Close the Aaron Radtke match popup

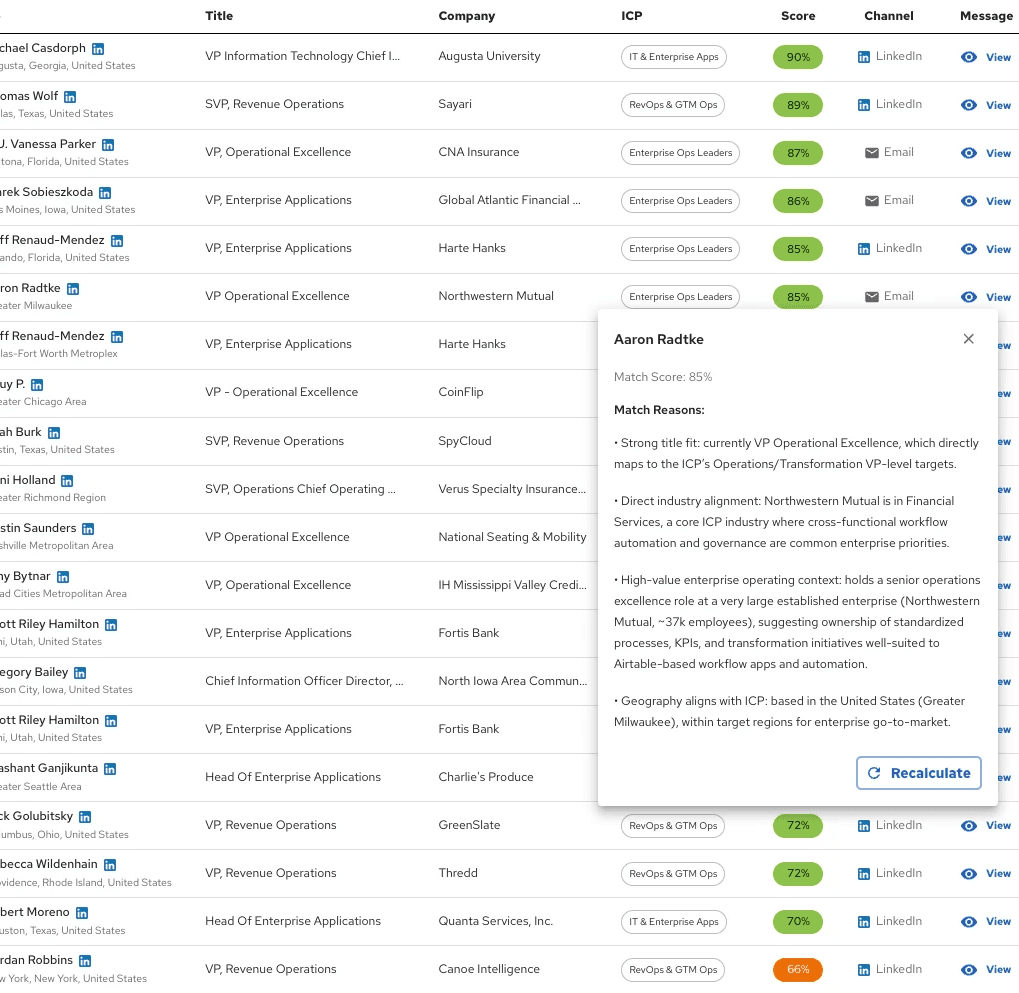(968, 339)
